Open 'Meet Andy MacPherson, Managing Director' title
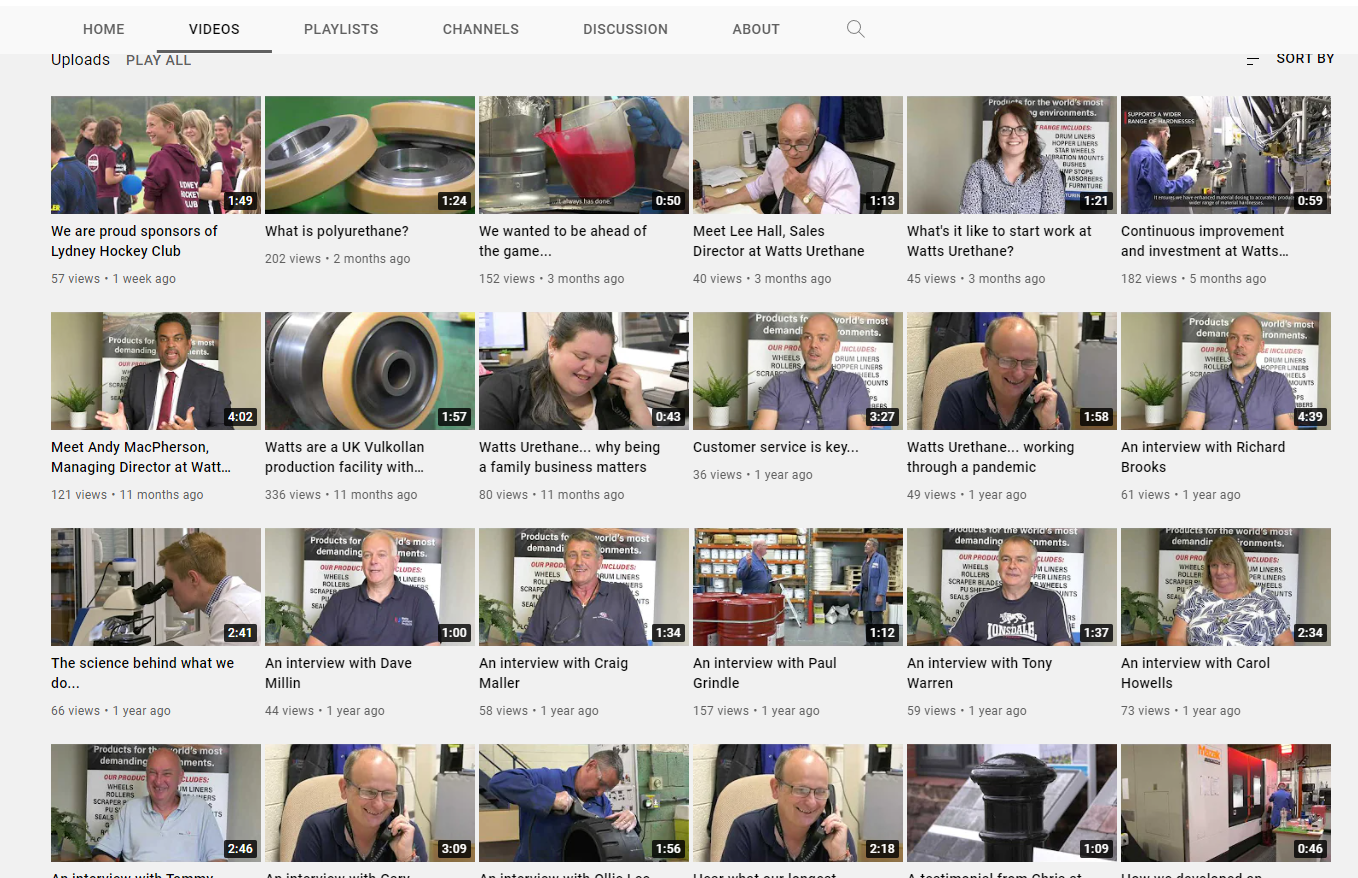Image resolution: width=1358 pixels, height=878 pixels. 141,457
